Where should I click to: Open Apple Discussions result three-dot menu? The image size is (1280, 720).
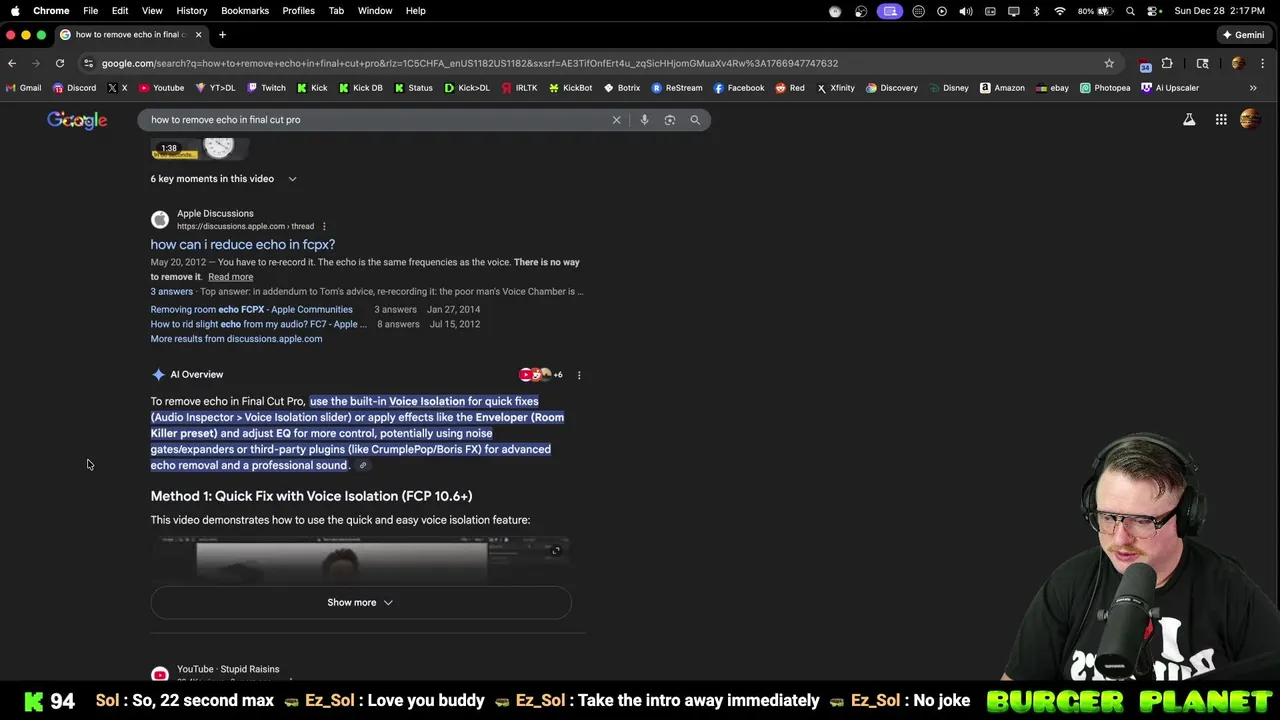point(324,226)
